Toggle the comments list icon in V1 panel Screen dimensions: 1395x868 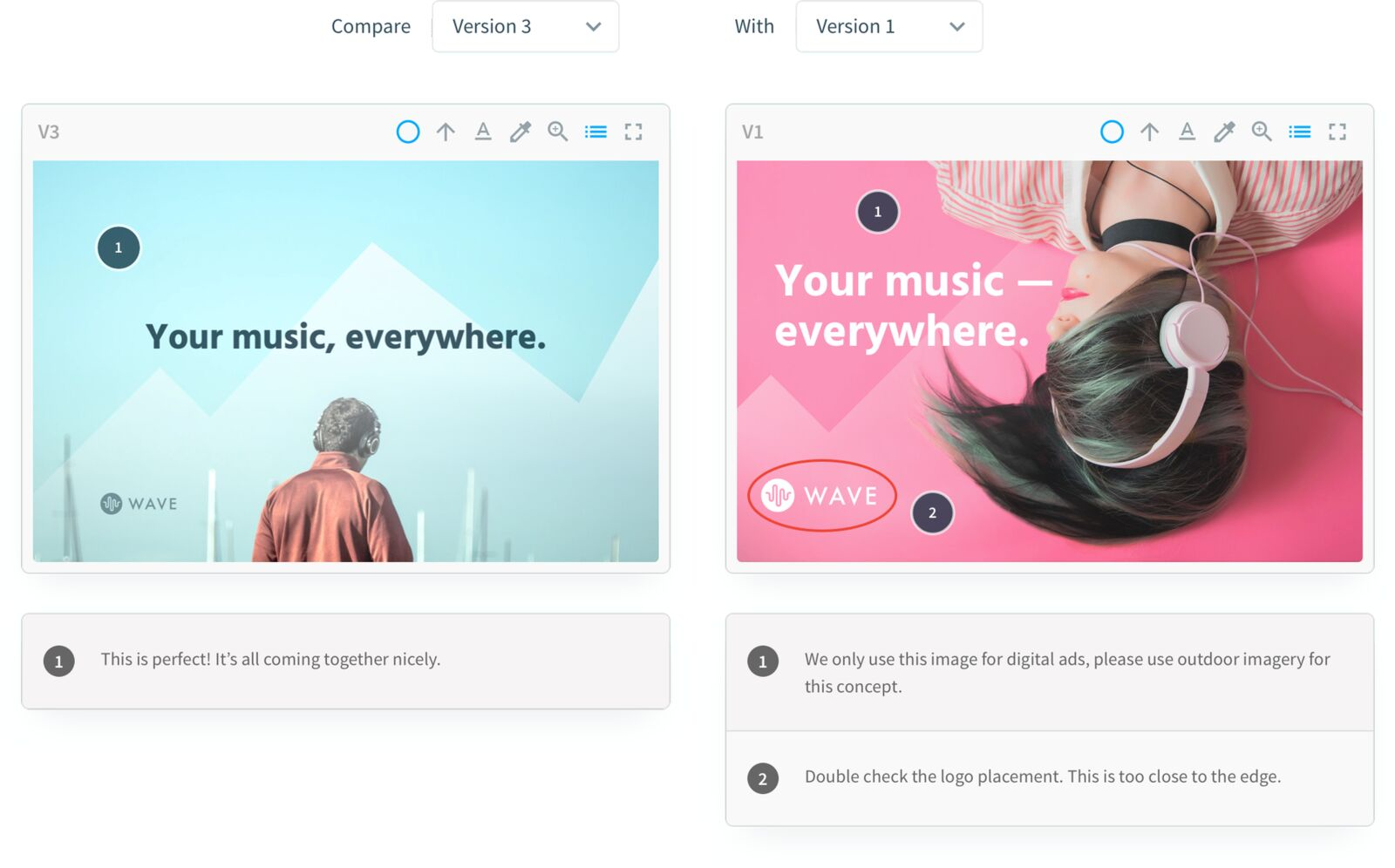(x=1300, y=132)
